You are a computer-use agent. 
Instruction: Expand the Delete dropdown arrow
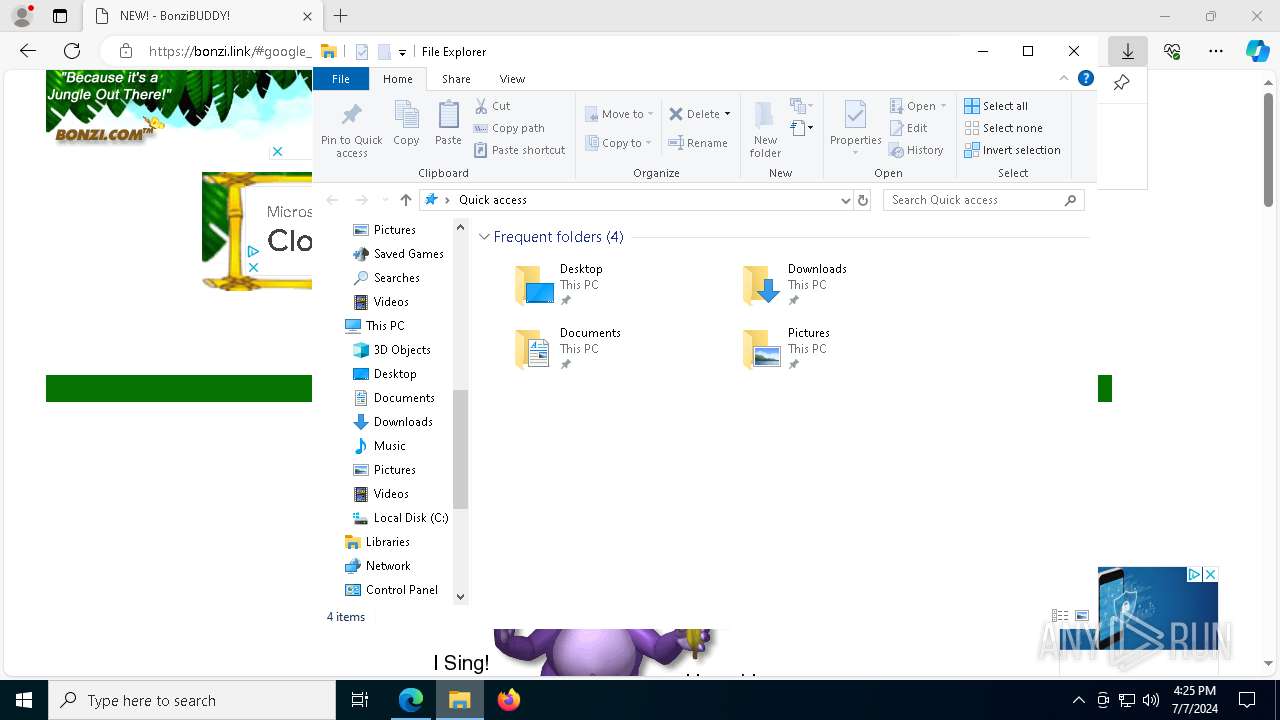point(727,114)
